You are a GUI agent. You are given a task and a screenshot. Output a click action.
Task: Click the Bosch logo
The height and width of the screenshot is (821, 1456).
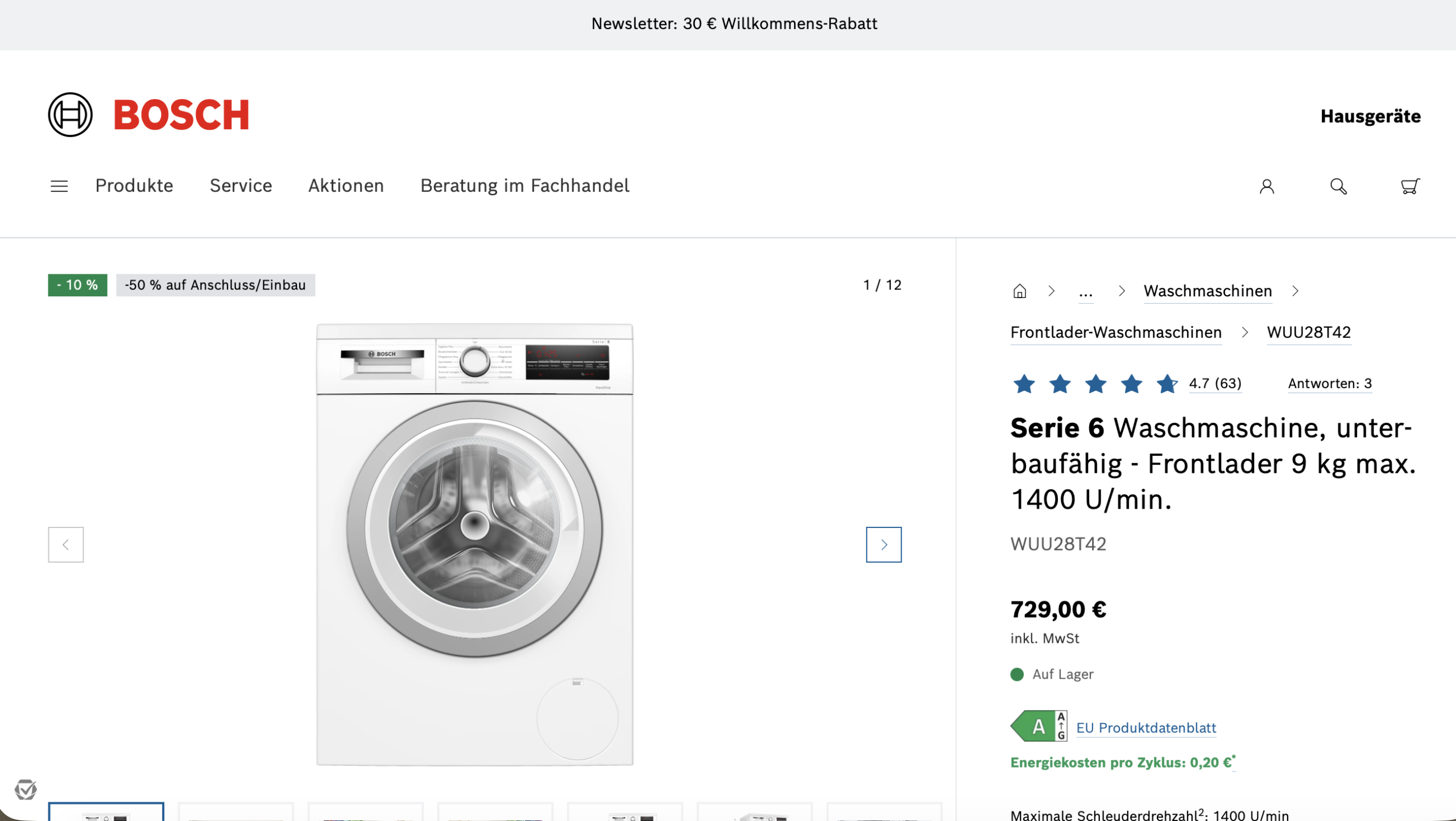[x=149, y=115]
